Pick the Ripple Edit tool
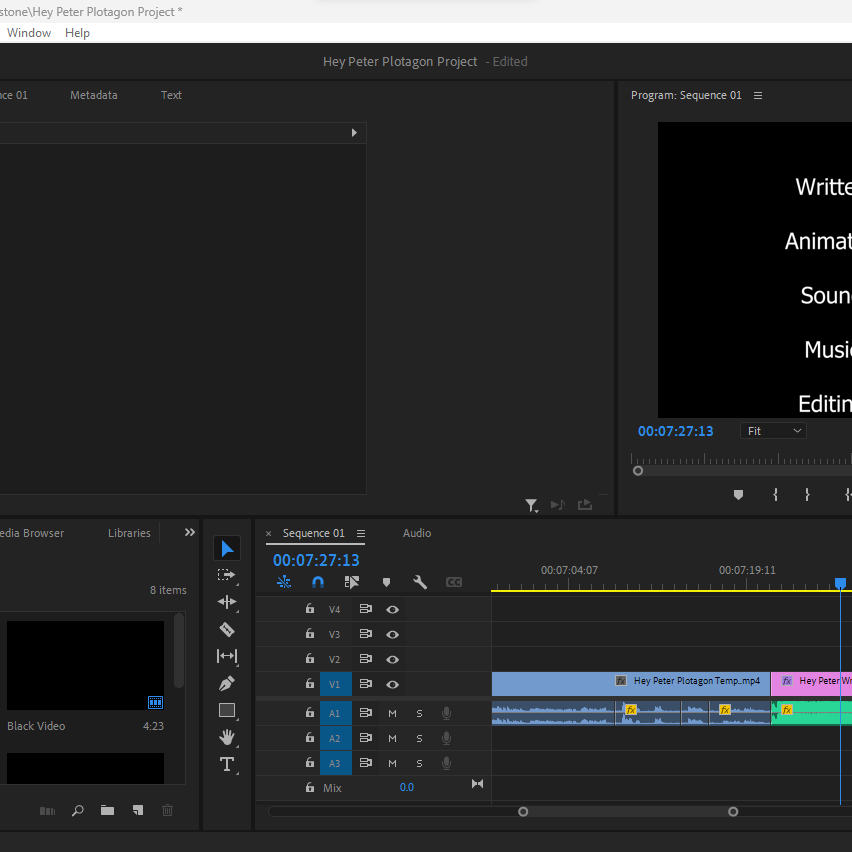Image resolution: width=852 pixels, height=852 pixels. tap(227, 602)
